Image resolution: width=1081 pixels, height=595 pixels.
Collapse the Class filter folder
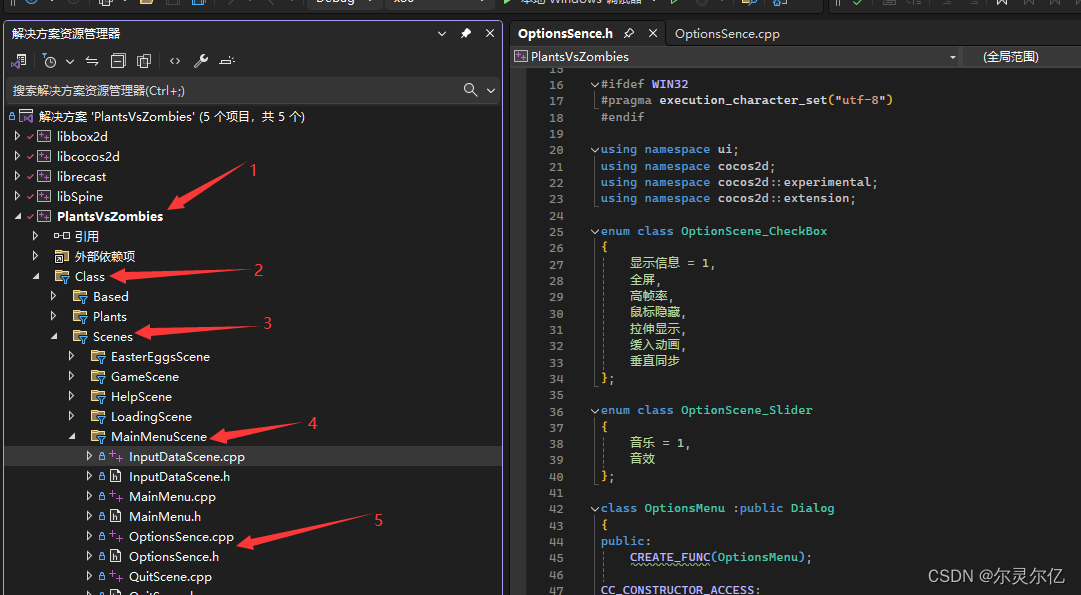tap(35, 276)
